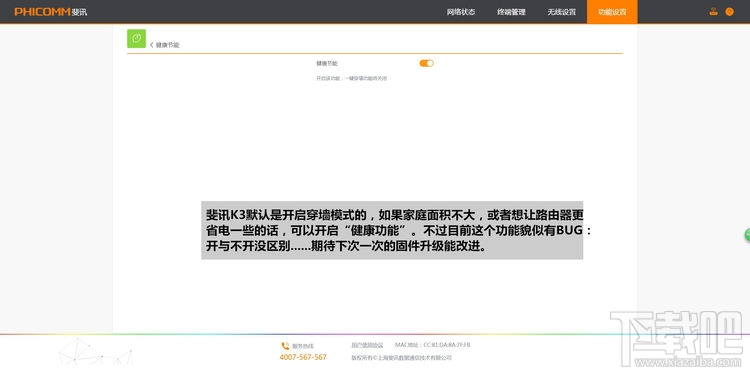Turn off the 健康节能 toggle switch
The height and width of the screenshot is (372, 750).
(x=427, y=63)
